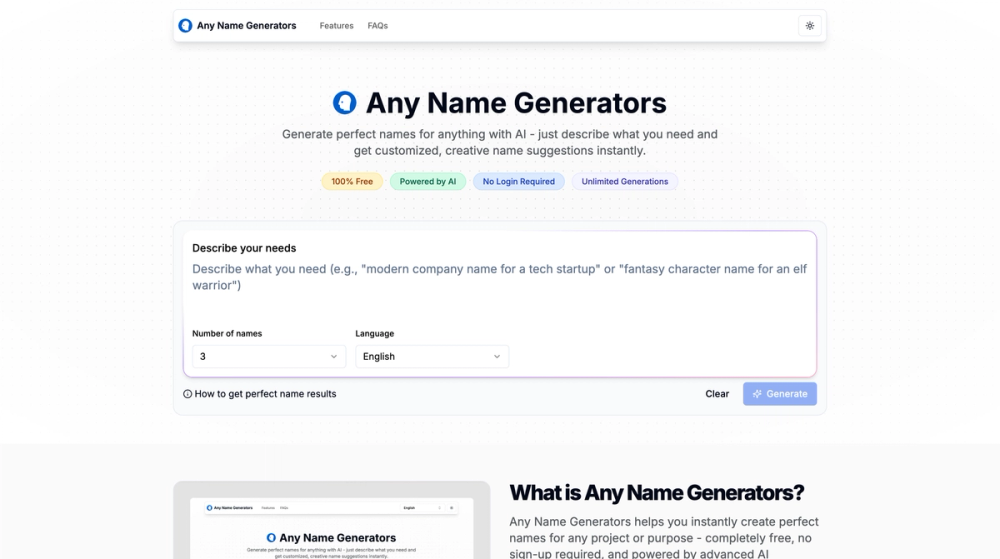This screenshot has width=1000, height=559.
Task: Click the What is Any Name Generators? heading
Action: (x=656, y=493)
